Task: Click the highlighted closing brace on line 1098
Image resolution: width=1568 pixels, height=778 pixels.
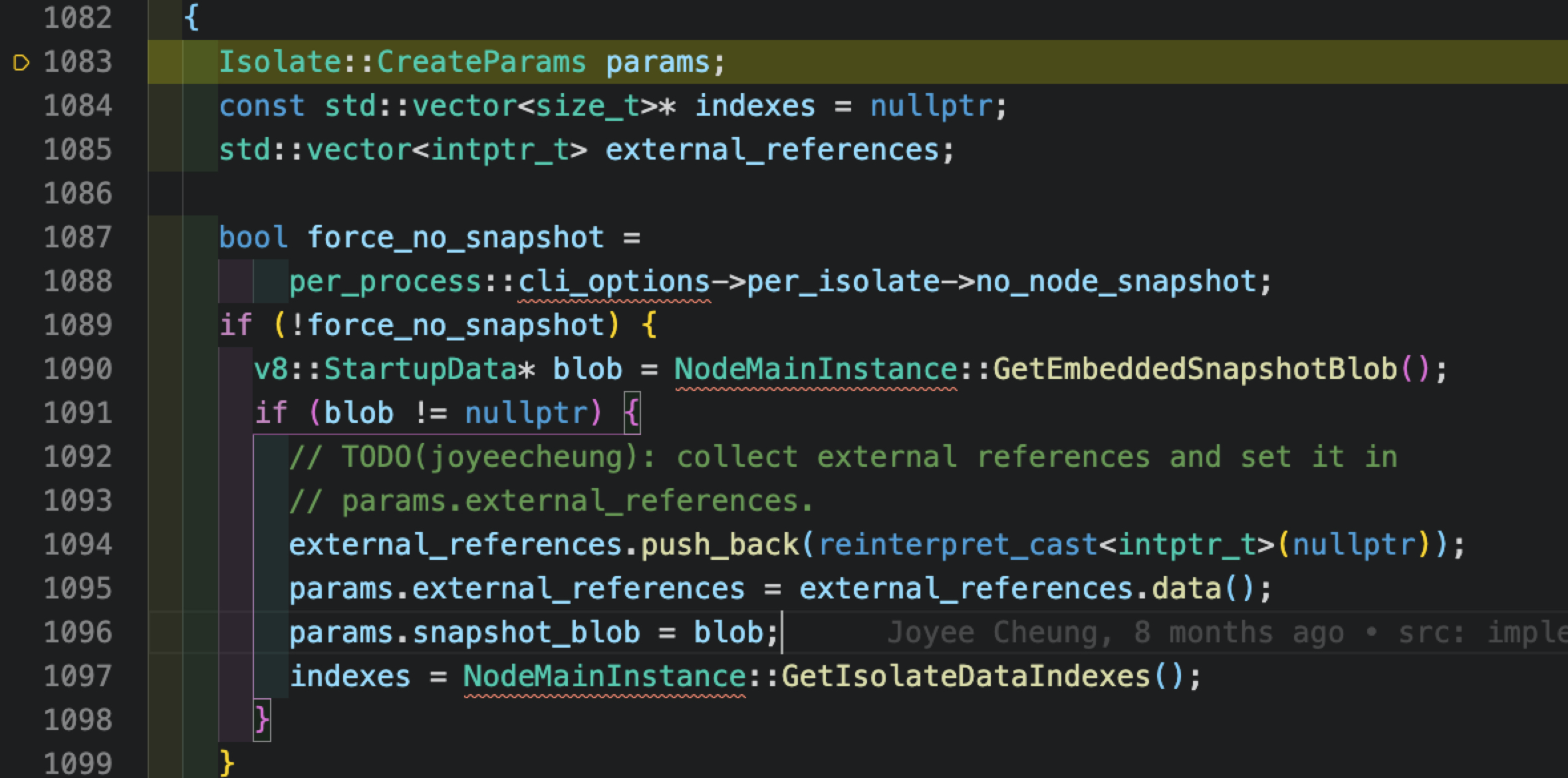Action: click(263, 720)
